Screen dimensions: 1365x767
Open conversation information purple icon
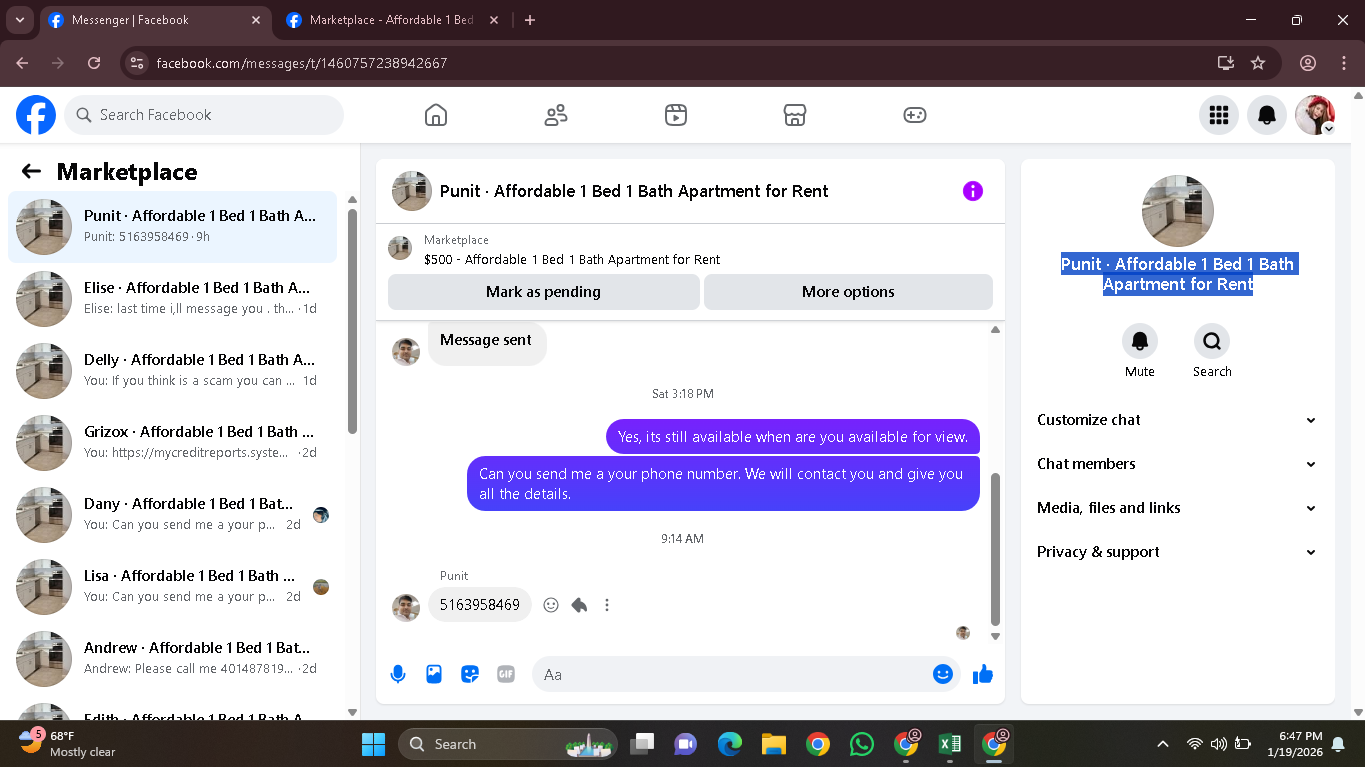973,191
